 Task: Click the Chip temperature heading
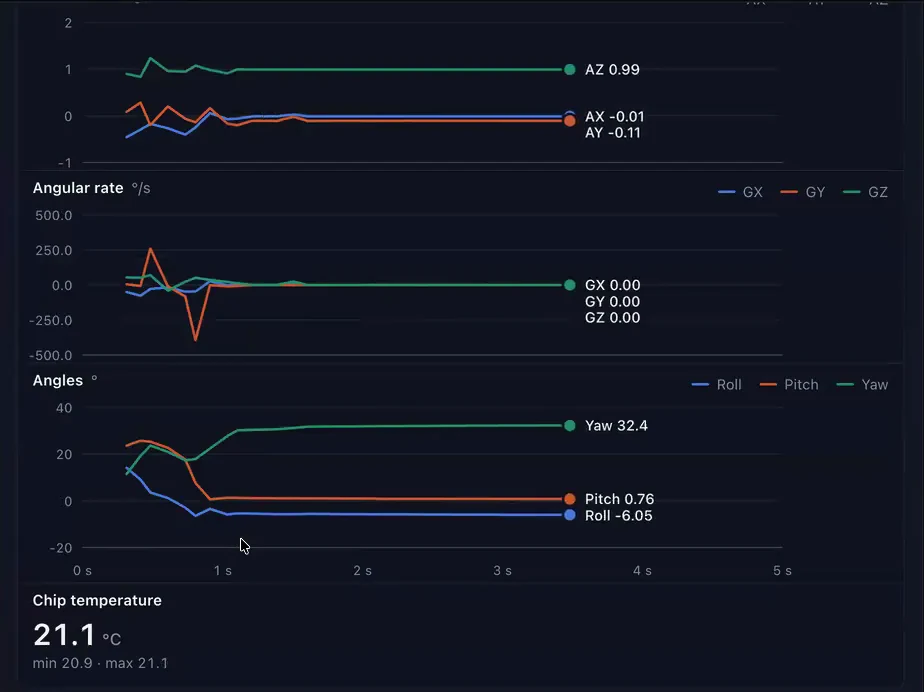(97, 601)
